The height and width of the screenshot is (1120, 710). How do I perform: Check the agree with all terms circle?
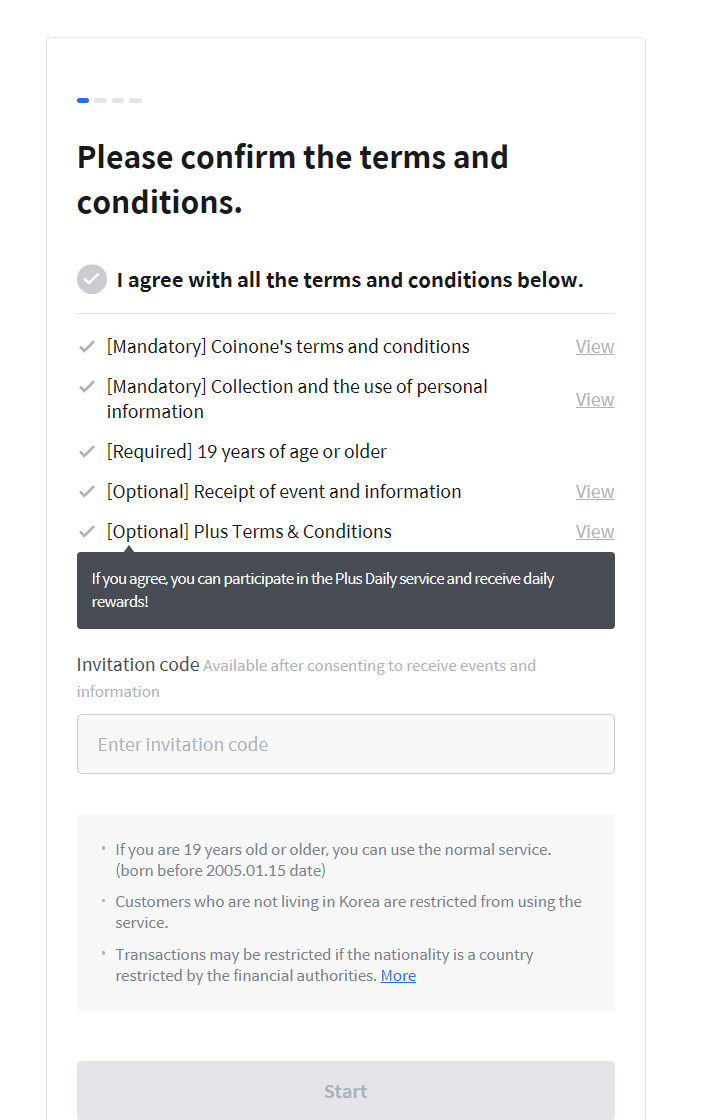click(x=92, y=279)
